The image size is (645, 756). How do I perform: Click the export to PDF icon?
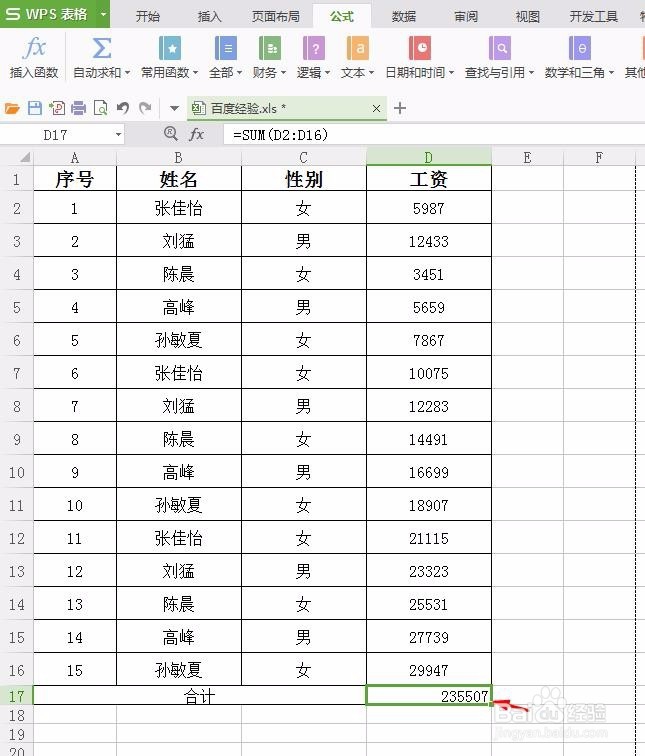(x=57, y=108)
